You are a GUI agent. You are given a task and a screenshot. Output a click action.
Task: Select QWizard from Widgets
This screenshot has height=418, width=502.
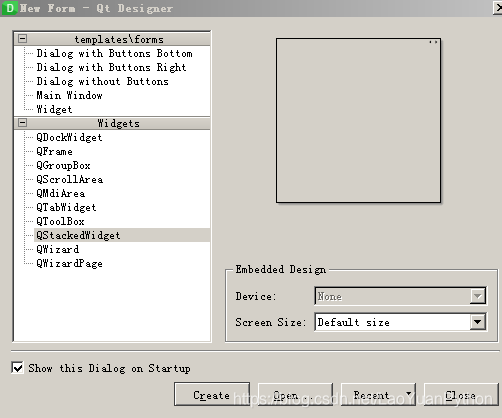tap(58, 249)
